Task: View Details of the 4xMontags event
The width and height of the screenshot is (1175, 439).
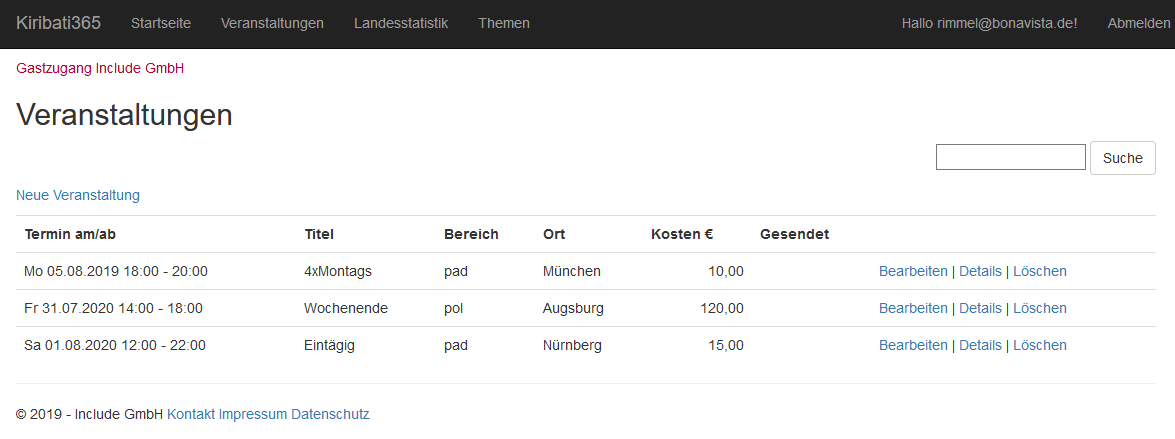Action: [980, 271]
